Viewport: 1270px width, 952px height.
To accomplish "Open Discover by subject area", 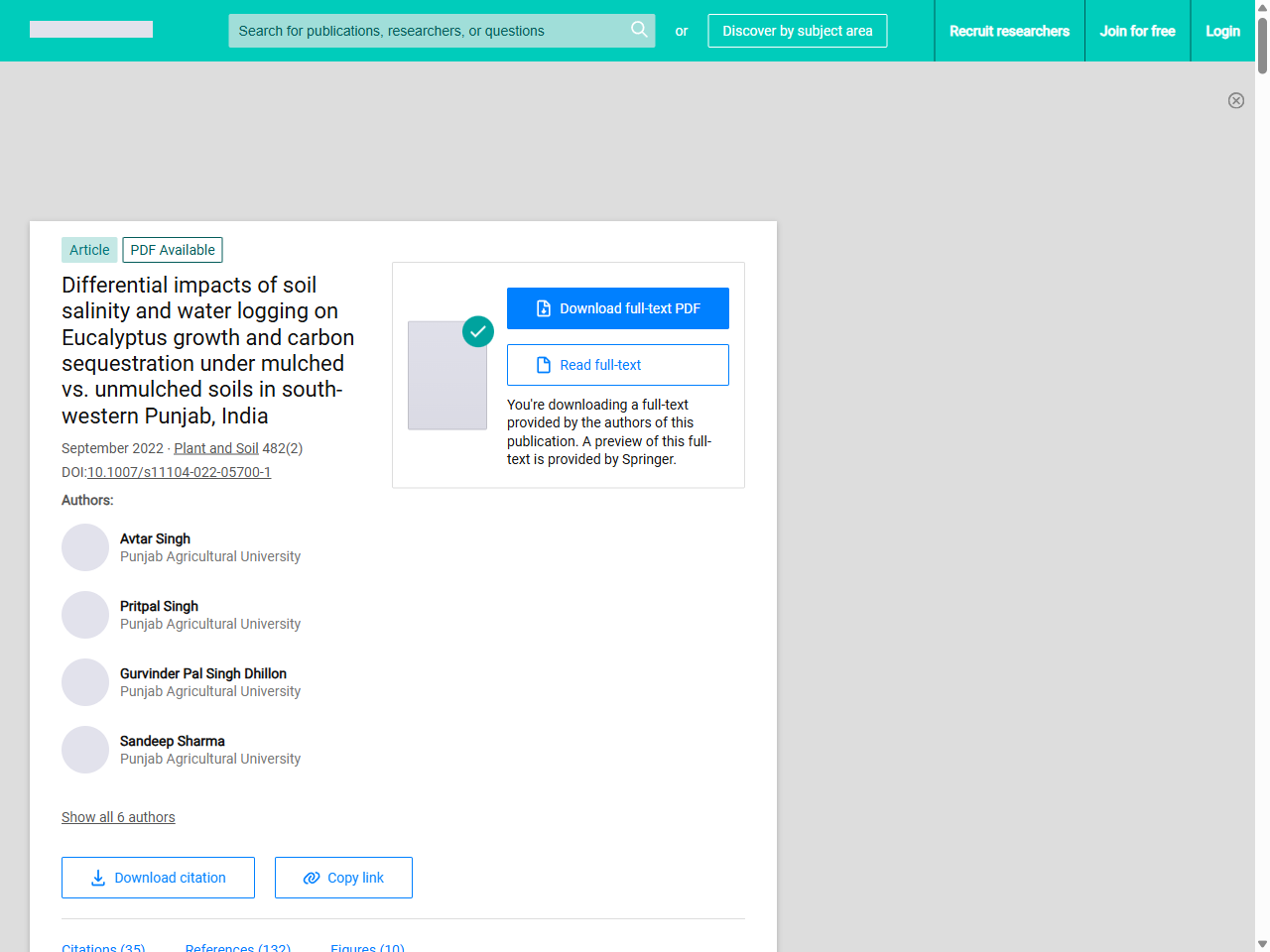I will point(797,31).
